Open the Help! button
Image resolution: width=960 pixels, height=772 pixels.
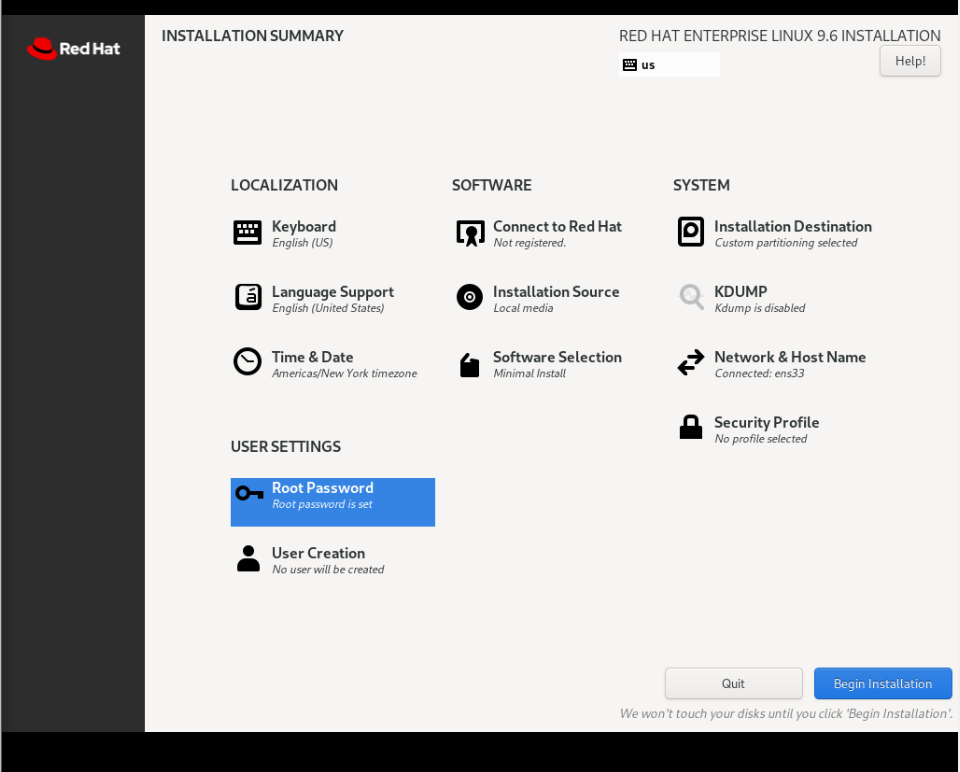click(910, 61)
